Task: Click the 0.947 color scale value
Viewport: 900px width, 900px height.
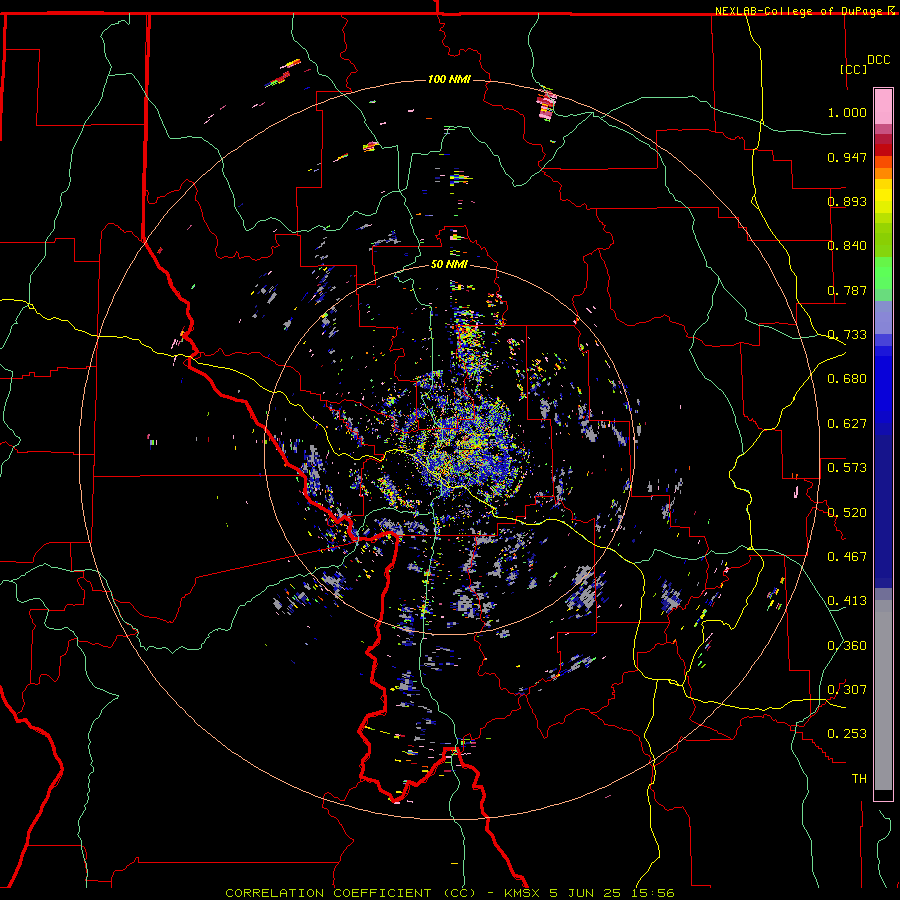Action: pos(847,157)
